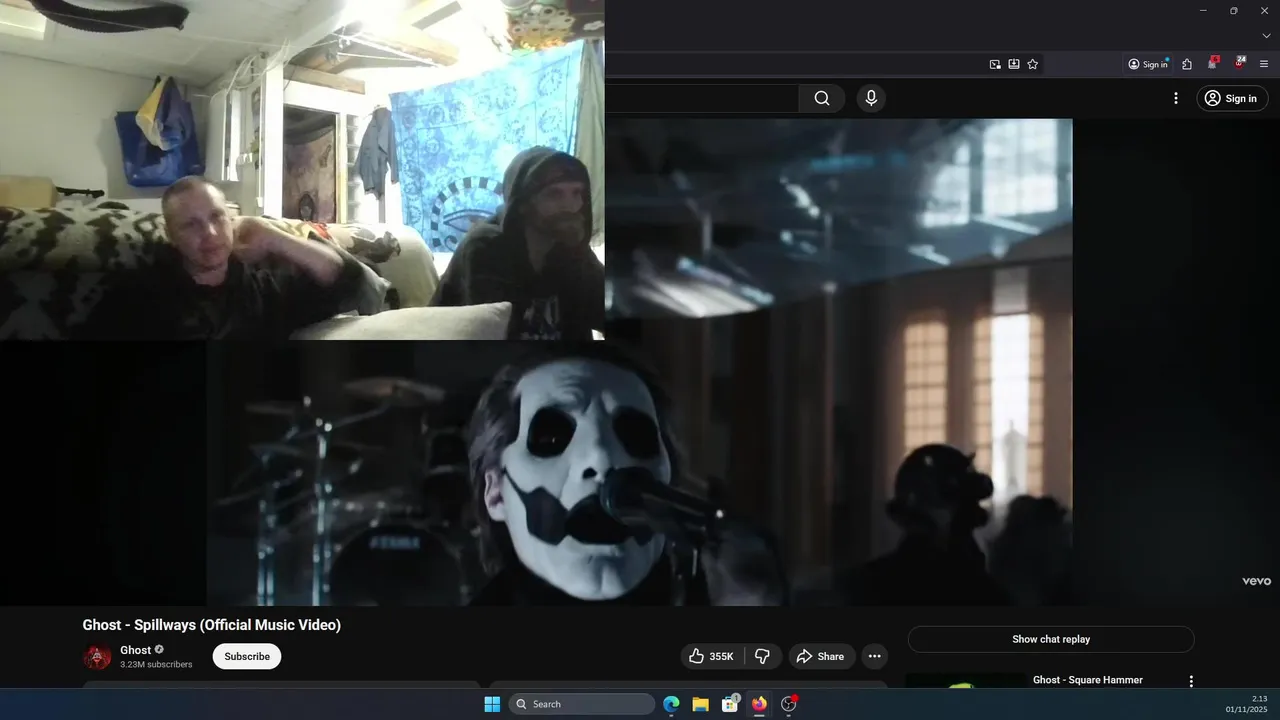Screen dimensions: 1280x720
Task: Open OBS Studio from taskbar
Action: coord(788,704)
